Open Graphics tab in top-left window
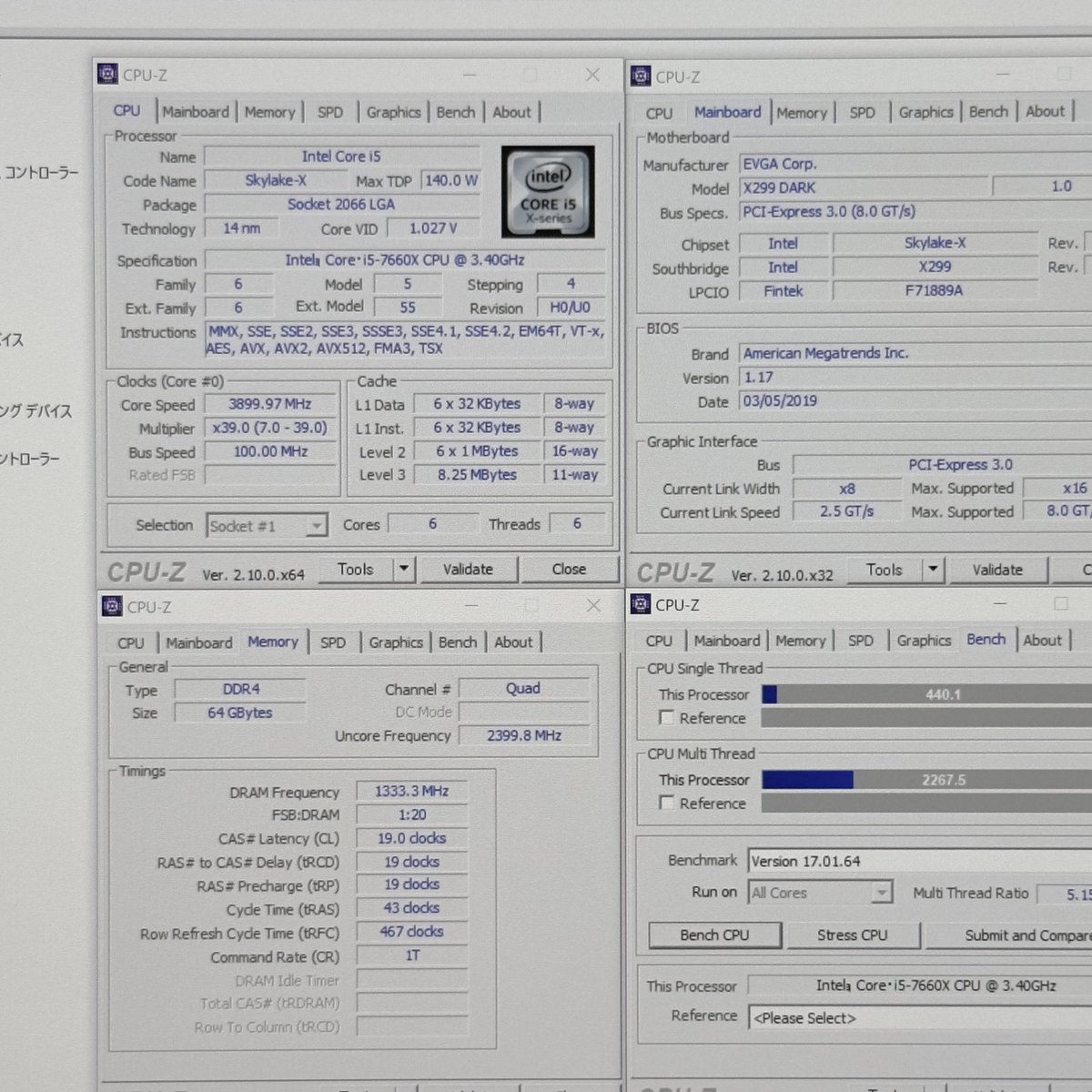The image size is (1092, 1092). [393, 112]
